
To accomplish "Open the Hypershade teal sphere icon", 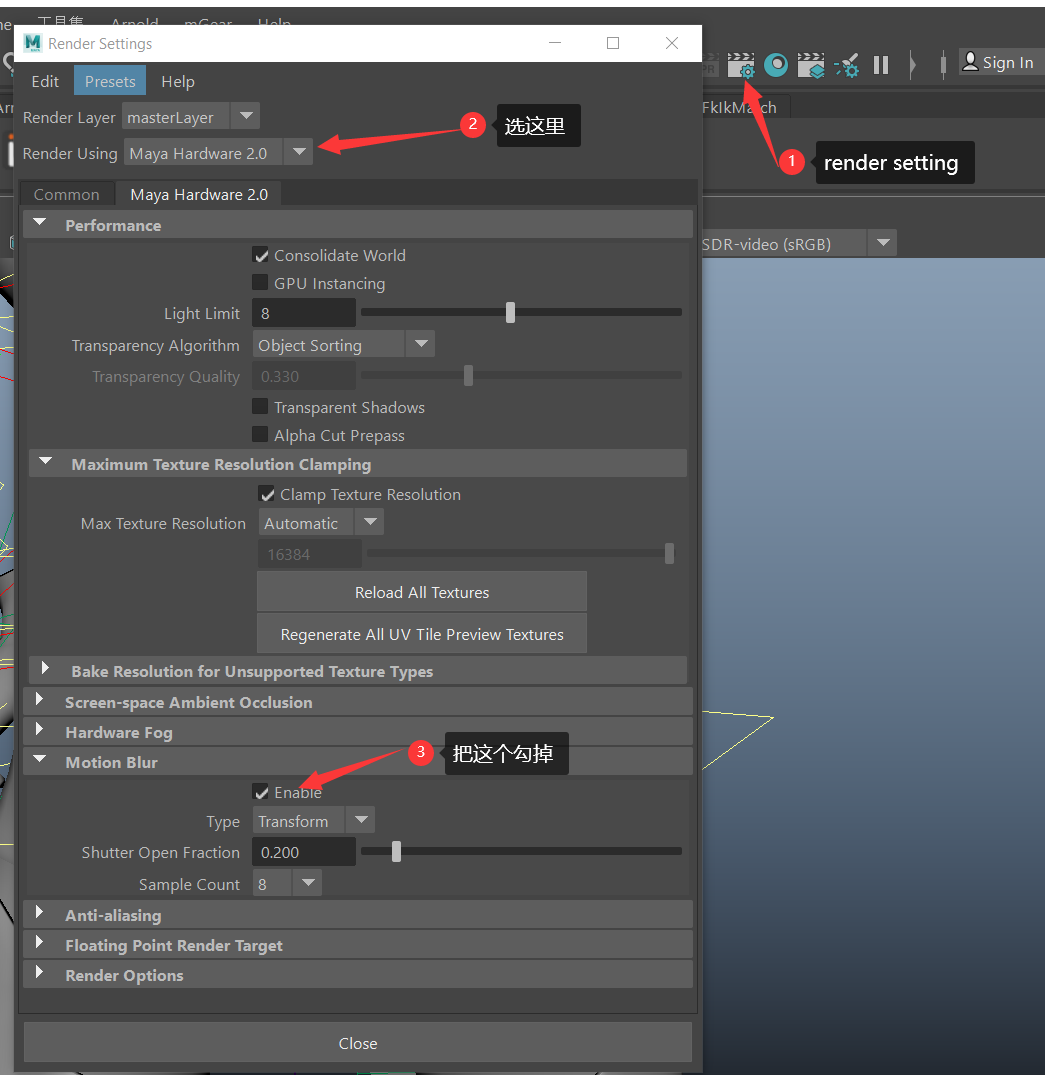I will click(776, 65).
